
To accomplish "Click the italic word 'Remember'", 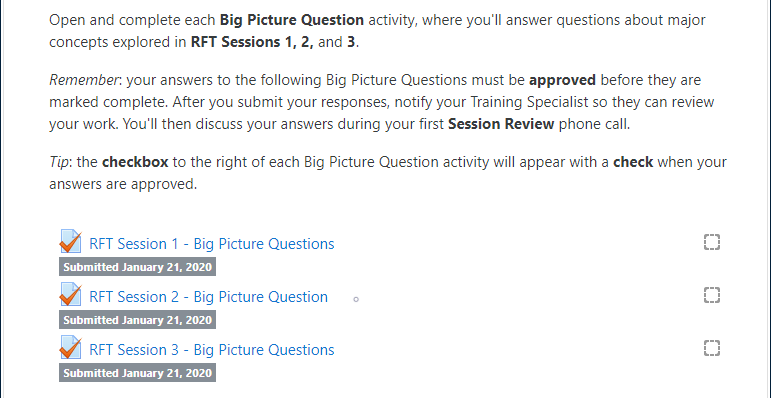I will pos(84,80).
